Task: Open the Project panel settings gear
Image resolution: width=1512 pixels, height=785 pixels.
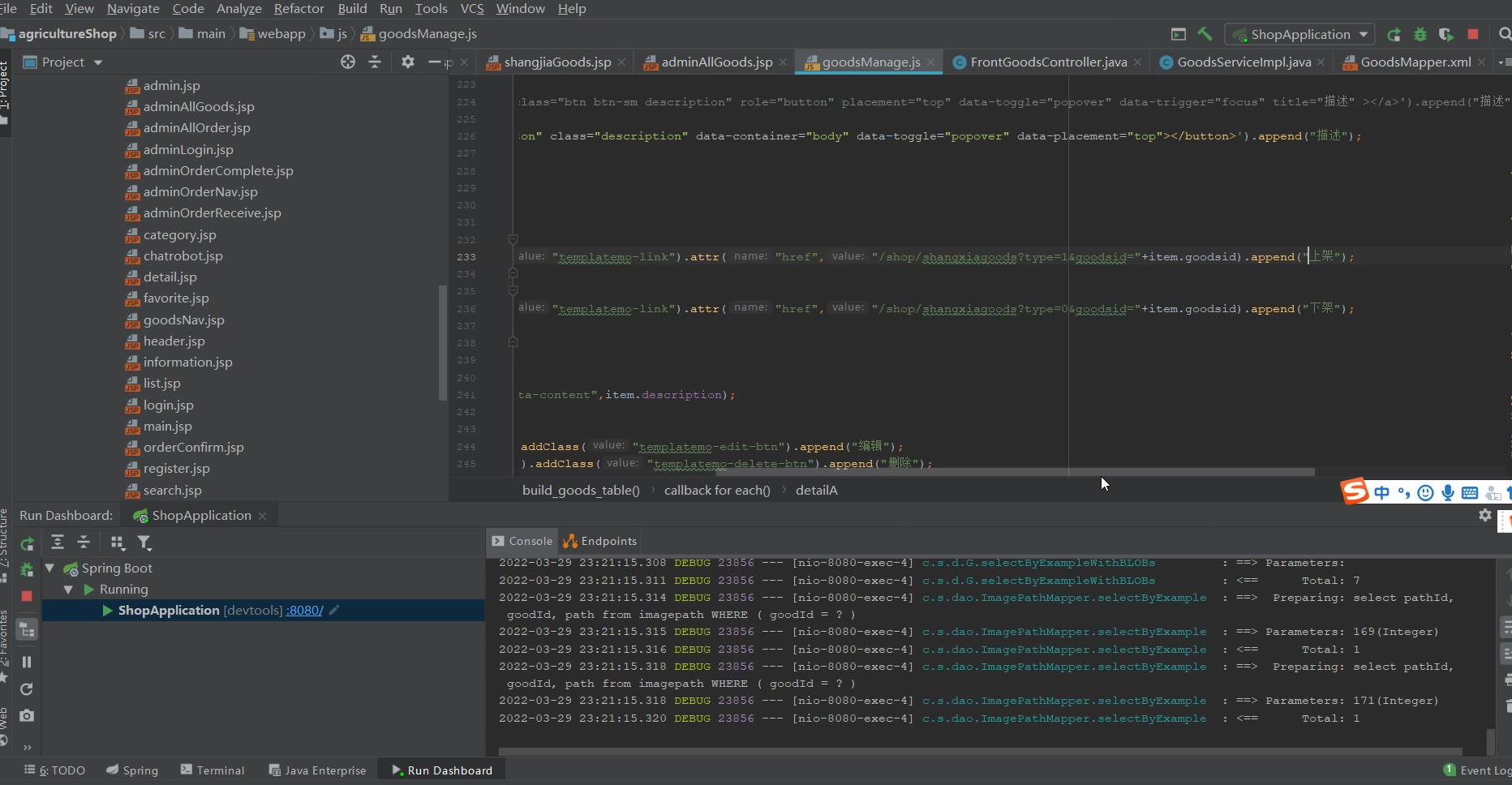Action: click(x=408, y=62)
